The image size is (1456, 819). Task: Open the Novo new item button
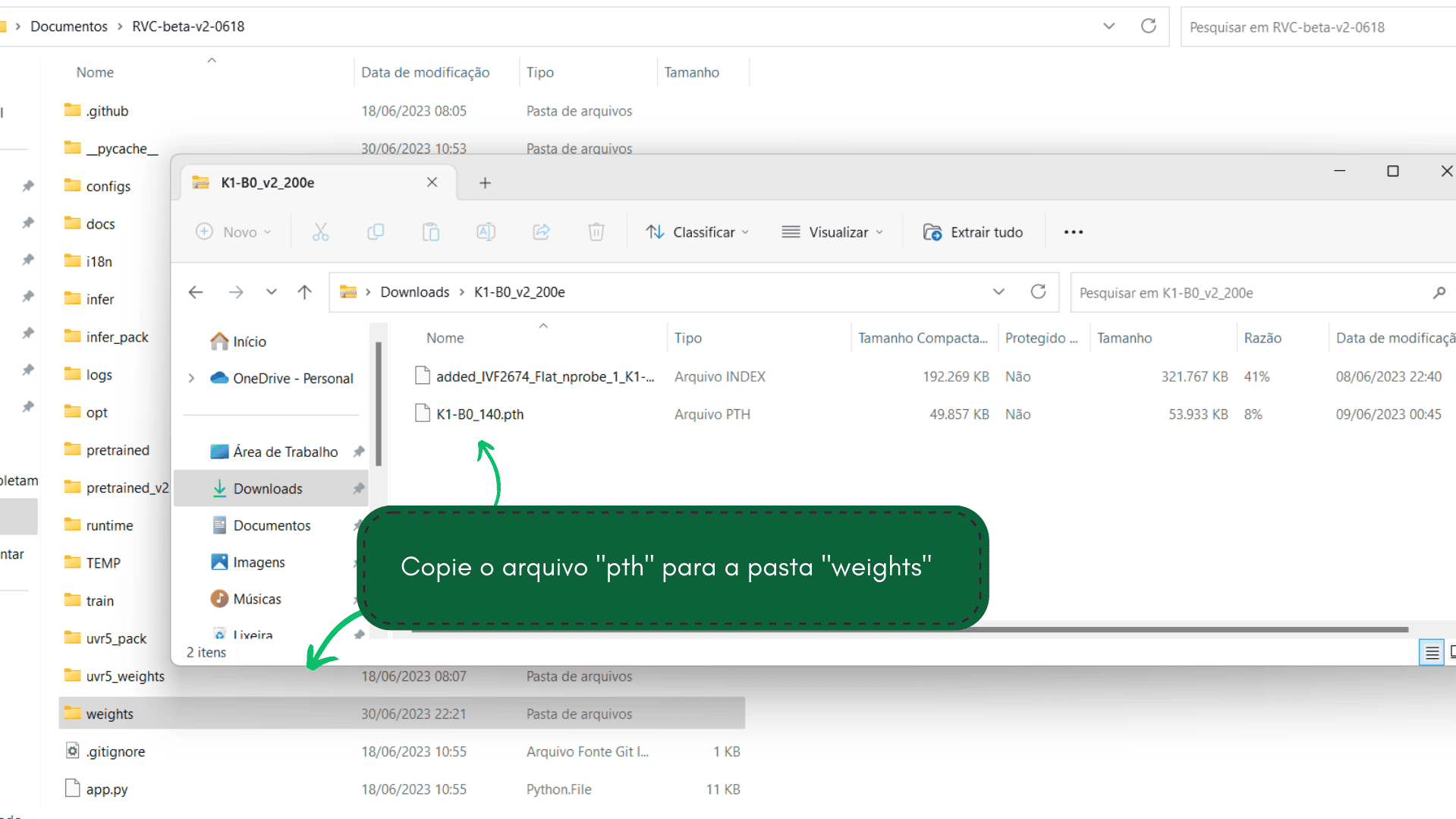click(233, 232)
